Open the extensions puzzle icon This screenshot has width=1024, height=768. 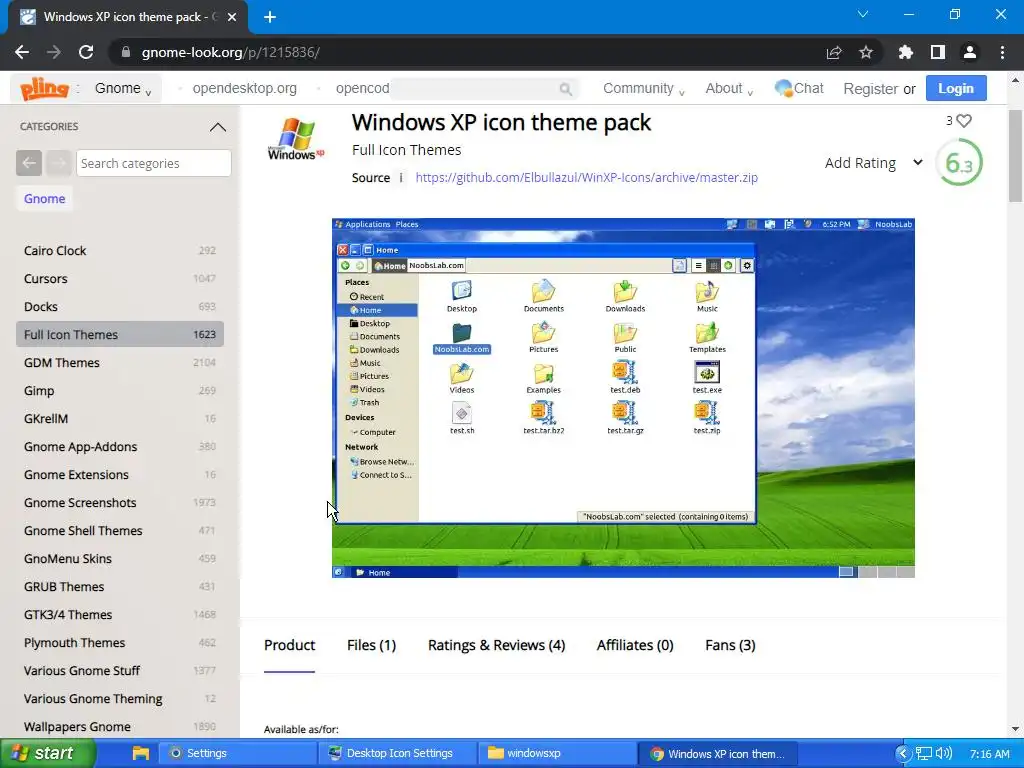pos(906,52)
